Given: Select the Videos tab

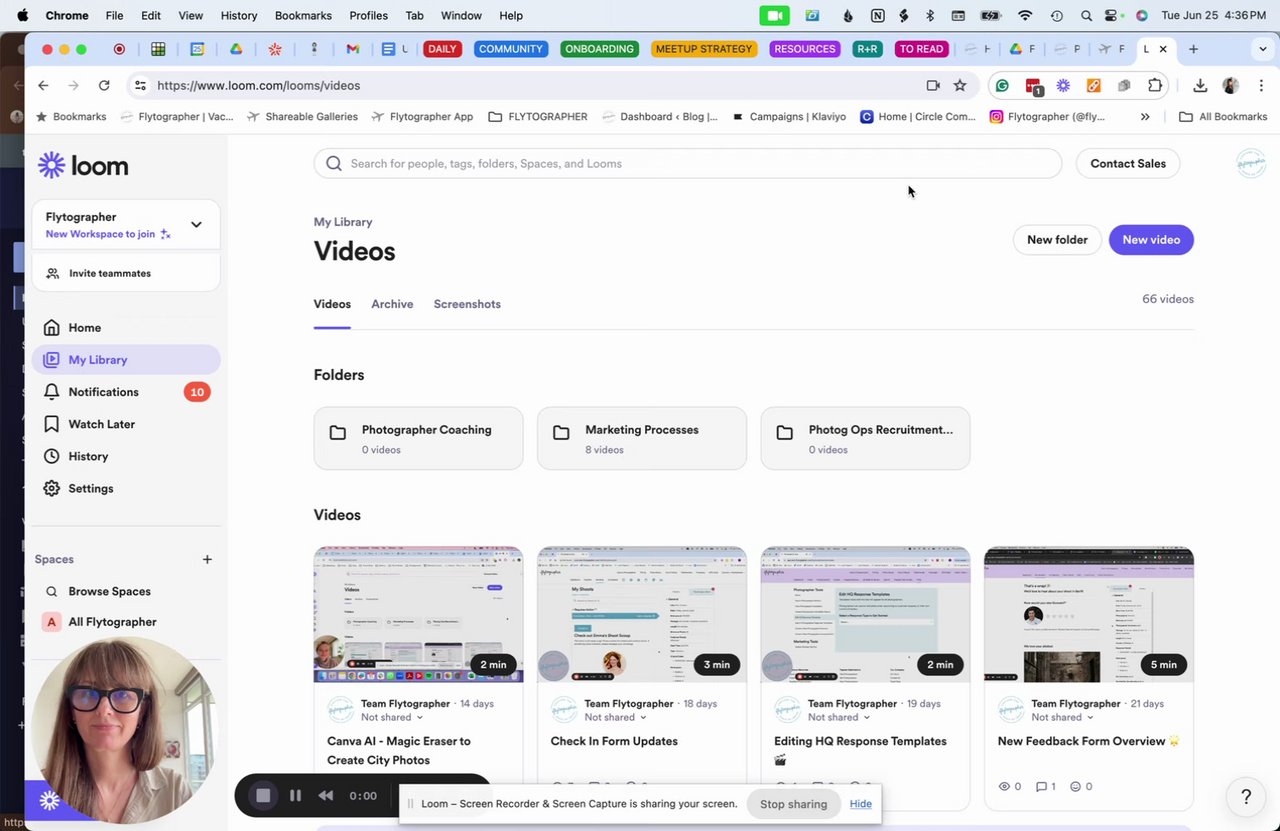Looking at the screenshot, I should pos(332,304).
